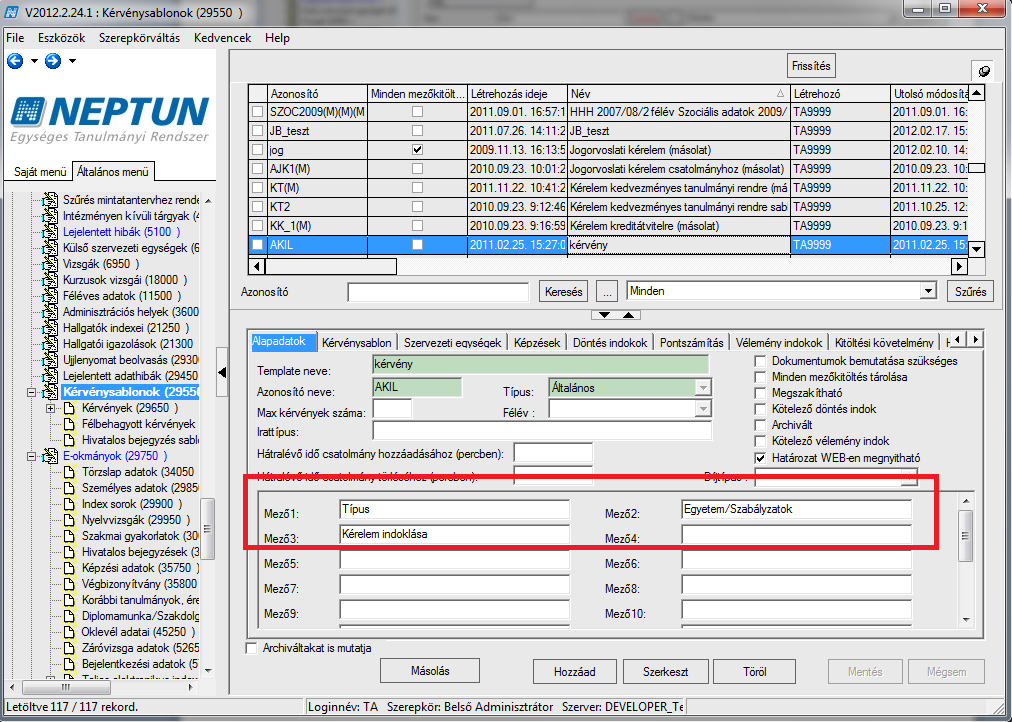Click the Másolás button
Viewport: 1012px width, 722px height.
(430, 671)
